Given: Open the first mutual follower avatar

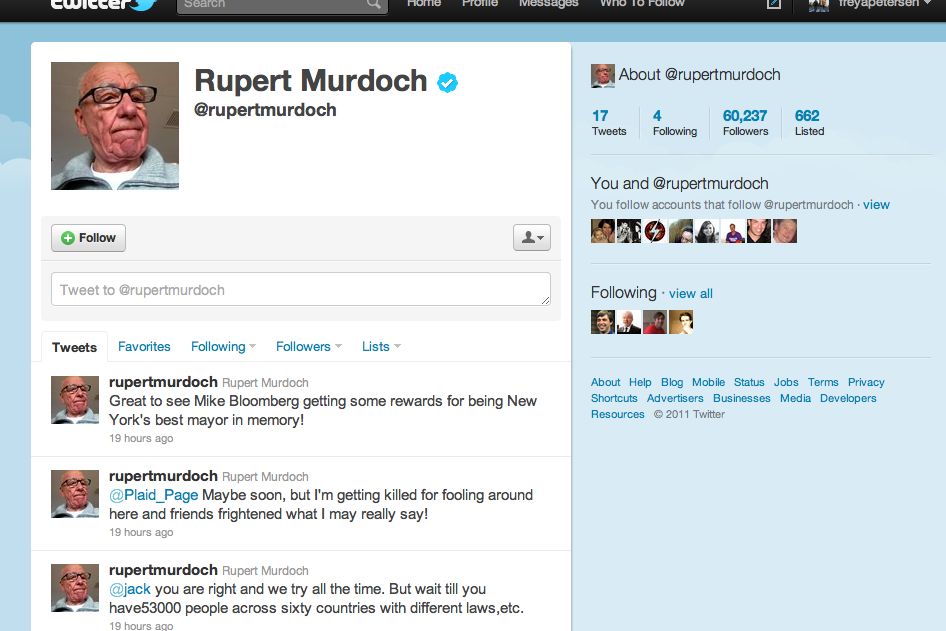Looking at the screenshot, I should pyautogui.click(x=603, y=231).
